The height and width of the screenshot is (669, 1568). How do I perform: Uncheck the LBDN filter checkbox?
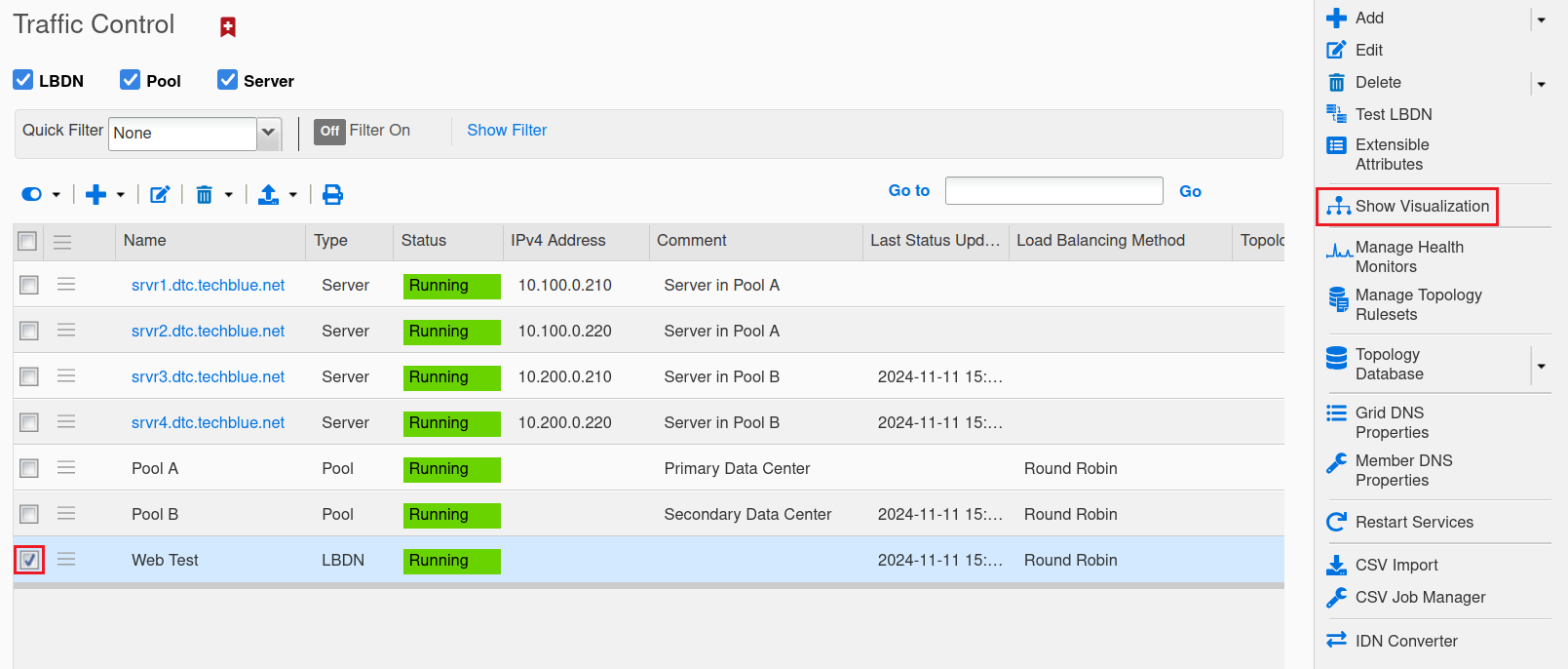[23, 80]
